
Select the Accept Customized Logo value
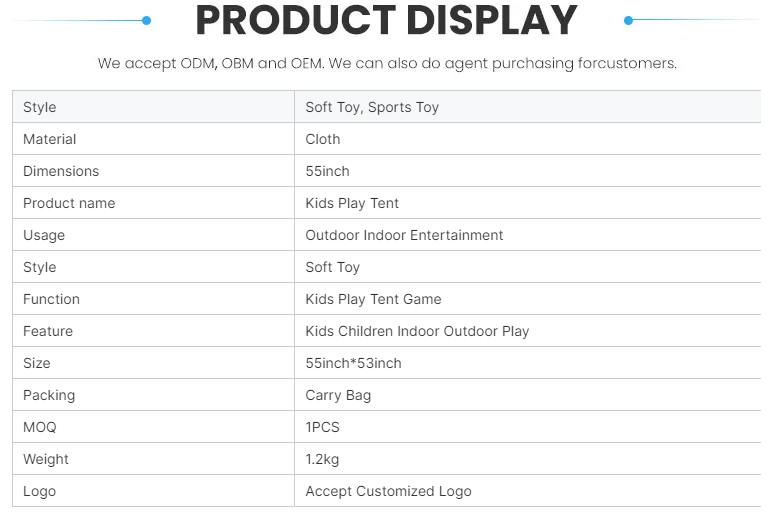pyautogui.click(x=528, y=491)
